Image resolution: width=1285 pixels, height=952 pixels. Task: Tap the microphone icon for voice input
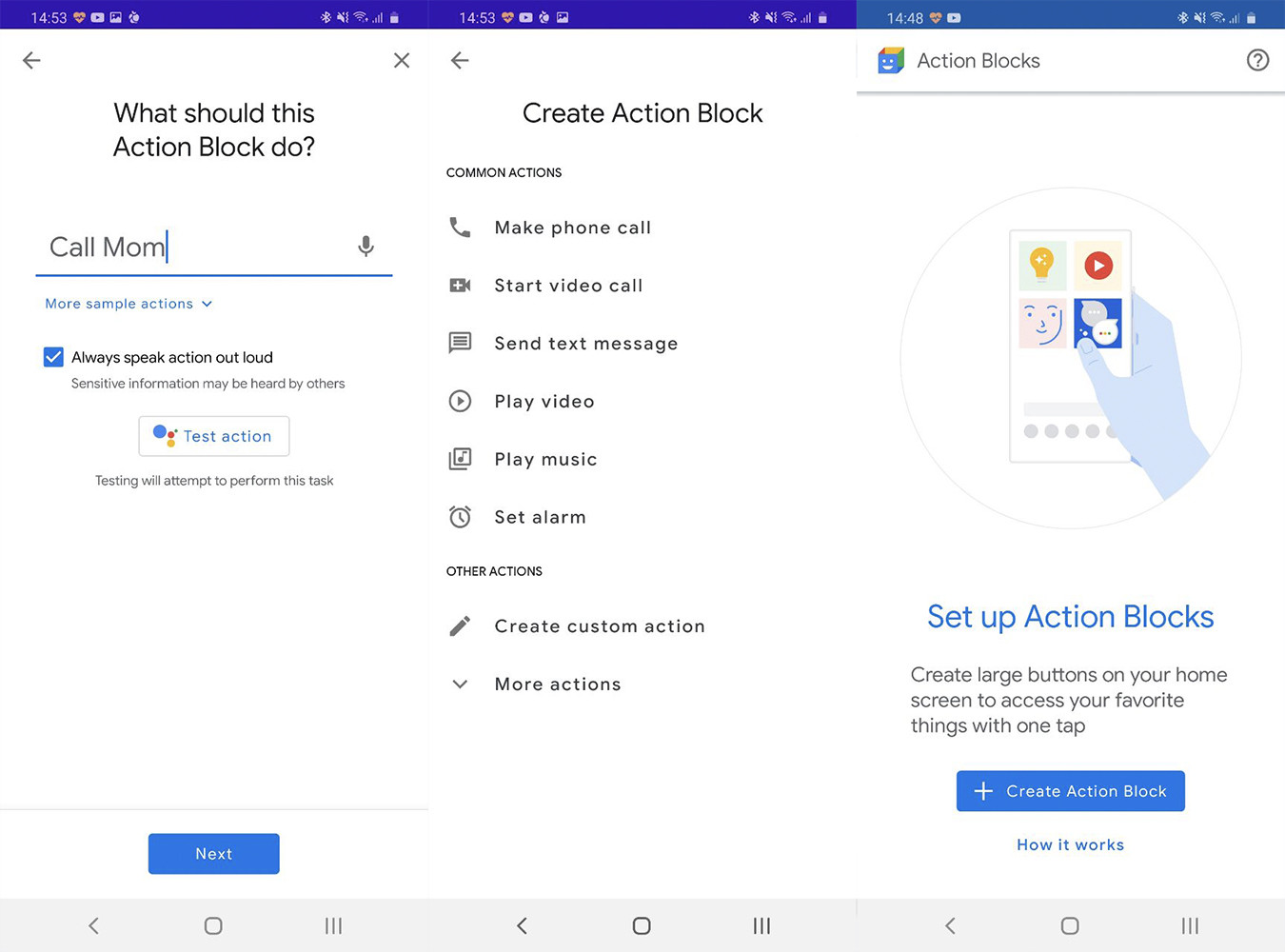(366, 246)
